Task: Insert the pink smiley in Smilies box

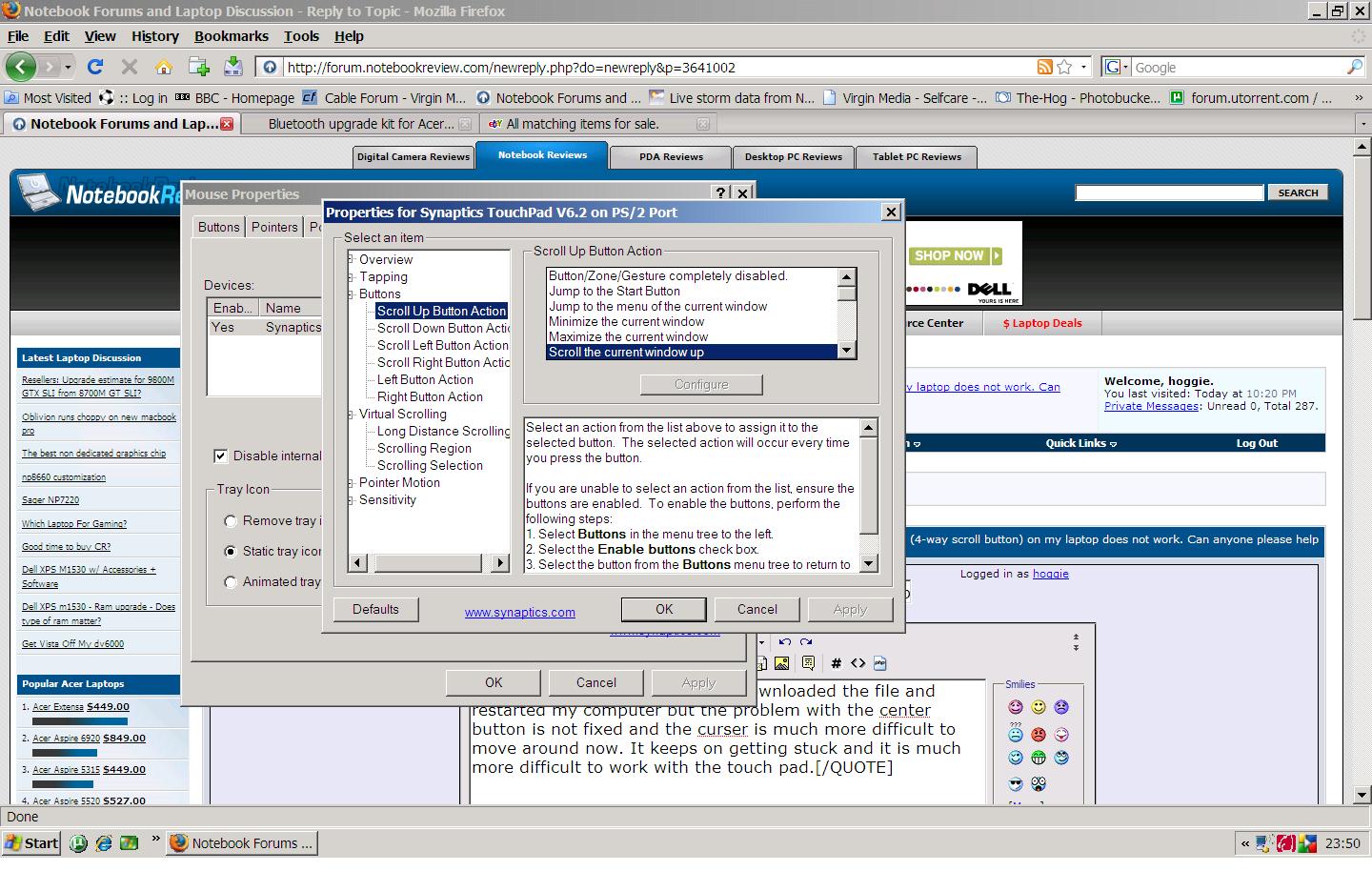Action: 1016,707
